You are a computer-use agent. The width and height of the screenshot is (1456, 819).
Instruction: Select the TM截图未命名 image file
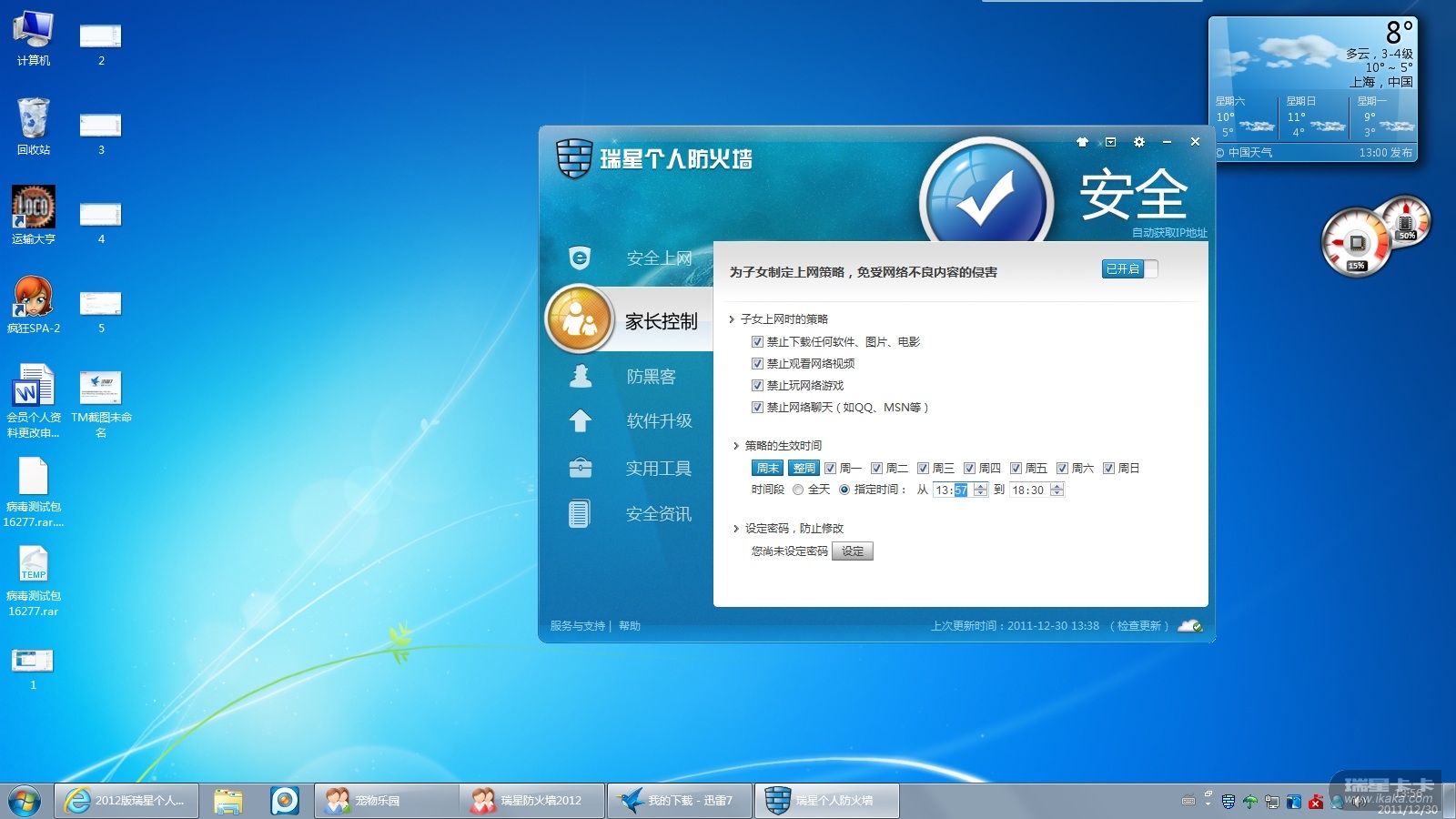tap(101, 403)
